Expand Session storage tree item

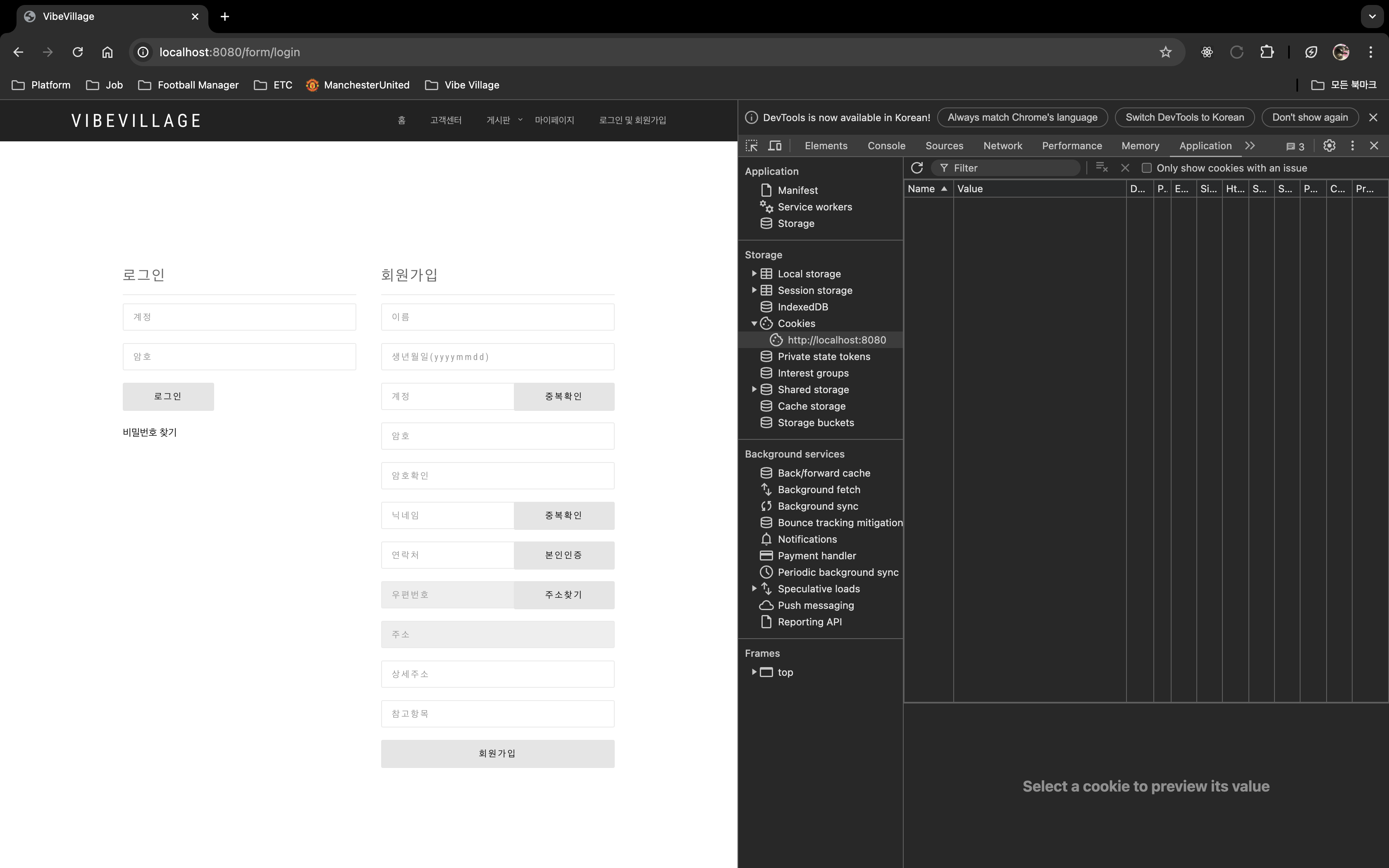point(754,291)
